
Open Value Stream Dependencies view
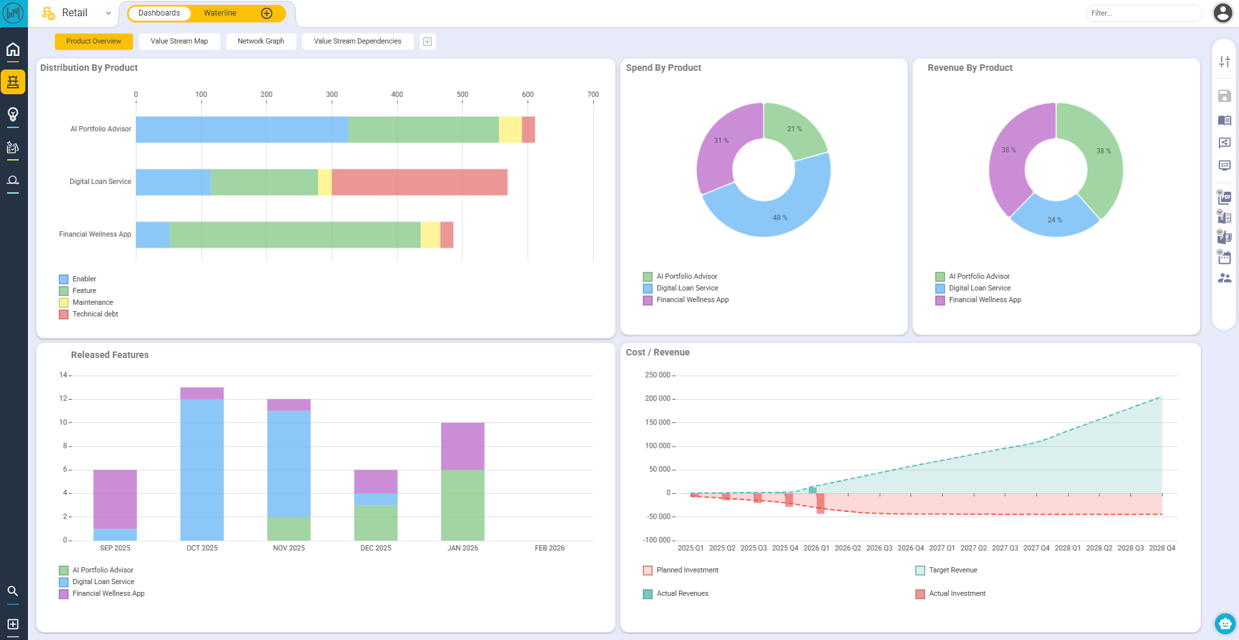pos(357,41)
